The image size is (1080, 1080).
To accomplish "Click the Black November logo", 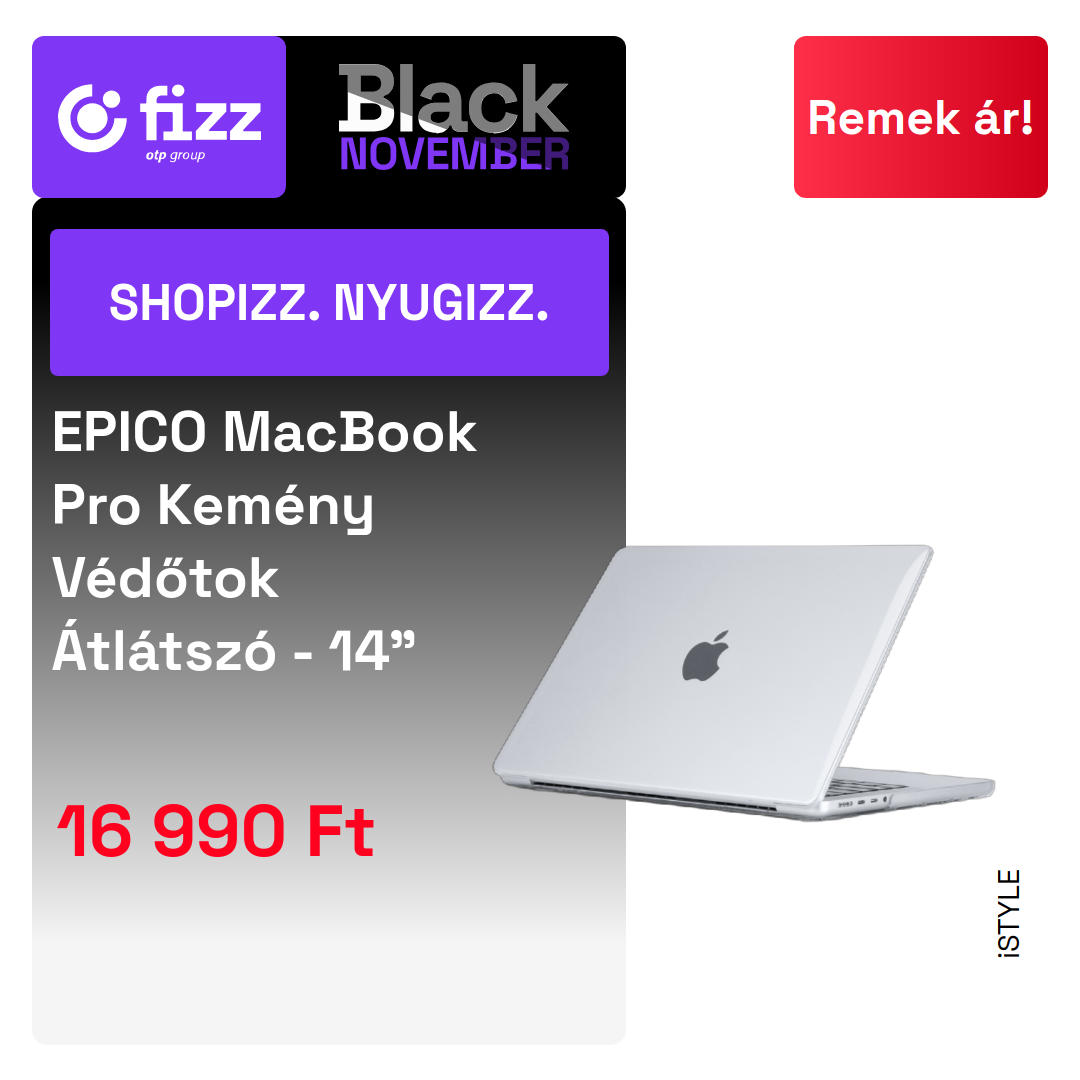I will pos(454,117).
